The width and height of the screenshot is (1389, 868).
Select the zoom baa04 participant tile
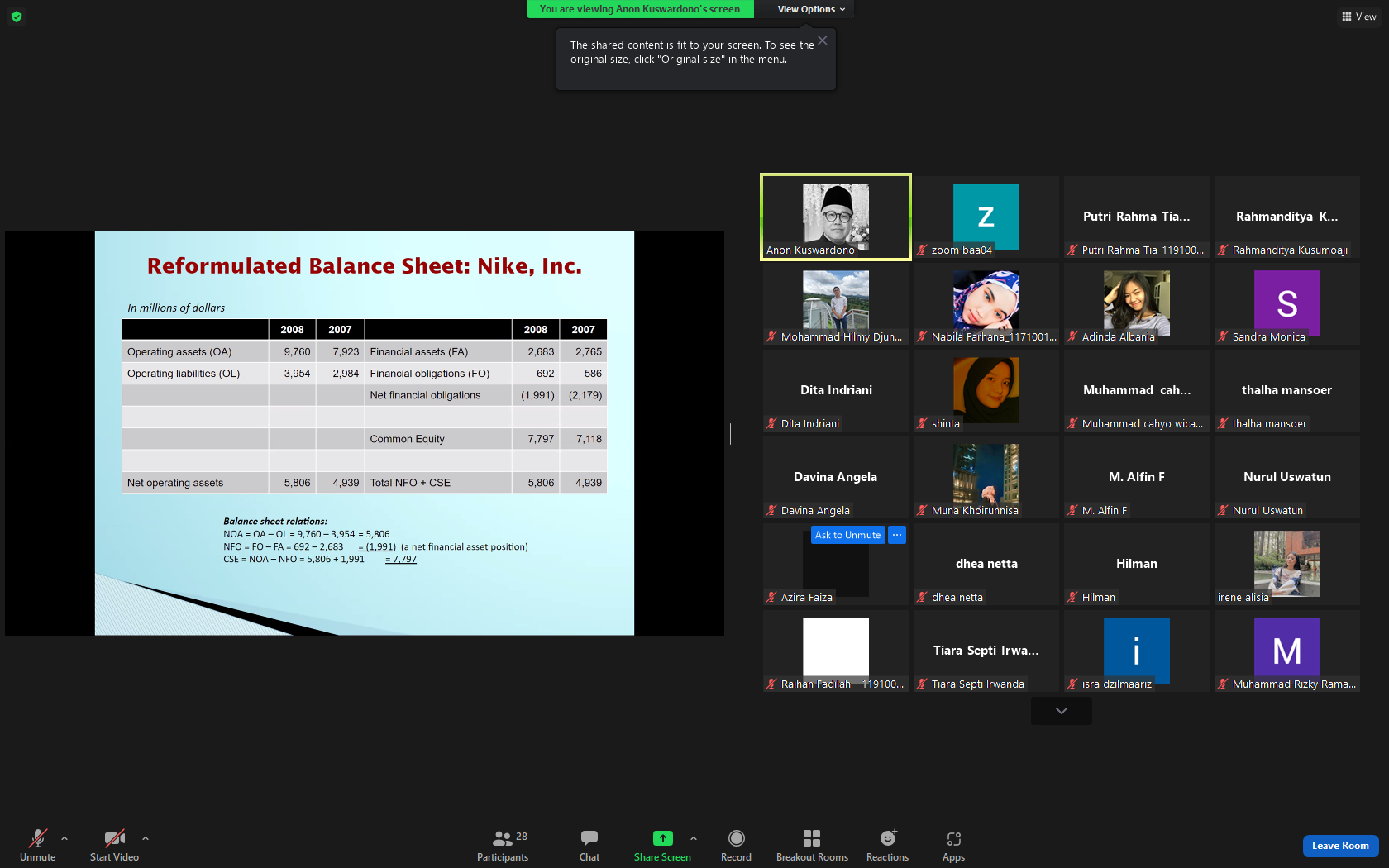pos(986,217)
